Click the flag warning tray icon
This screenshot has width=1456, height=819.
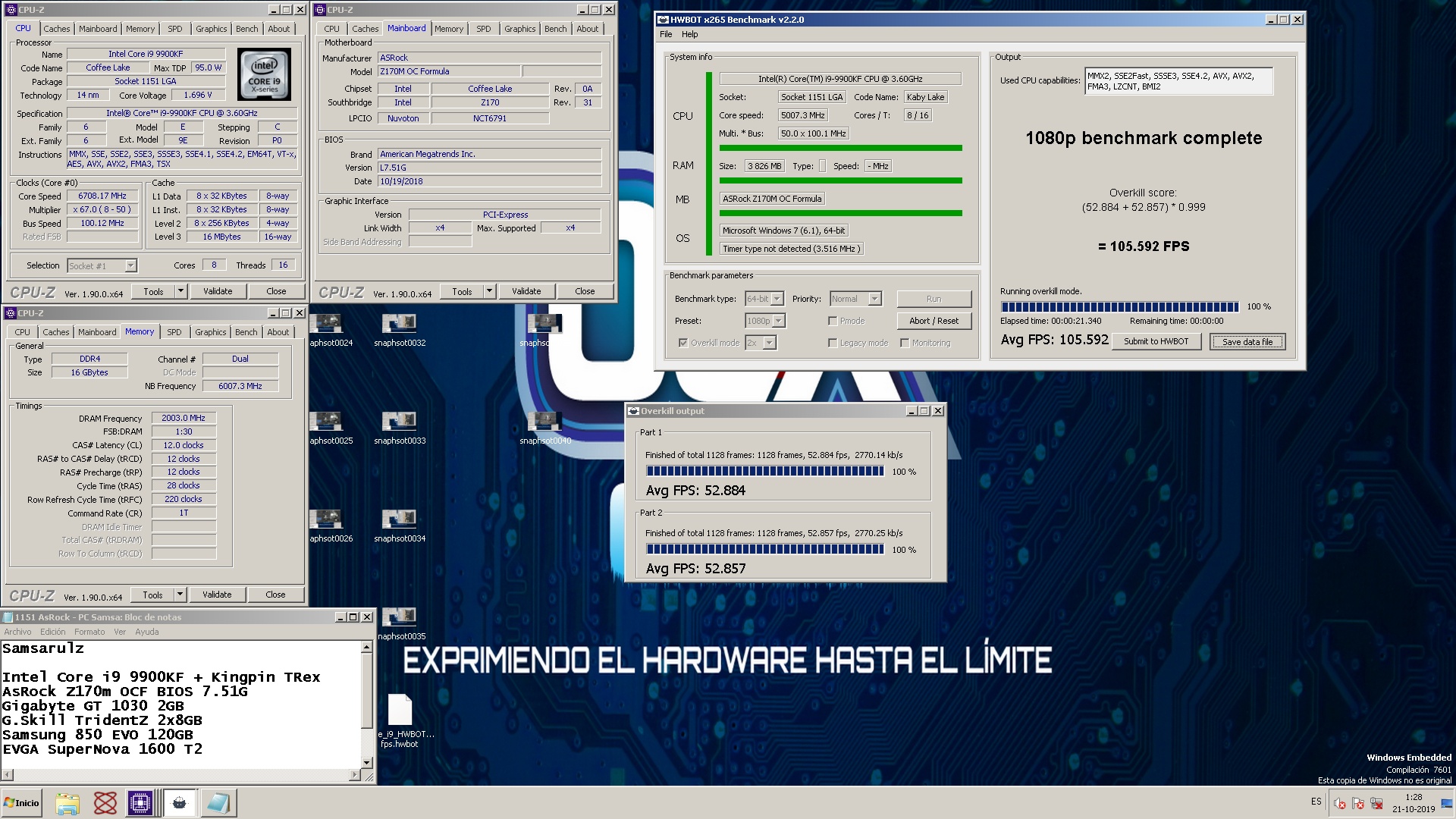pos(1358,803)
